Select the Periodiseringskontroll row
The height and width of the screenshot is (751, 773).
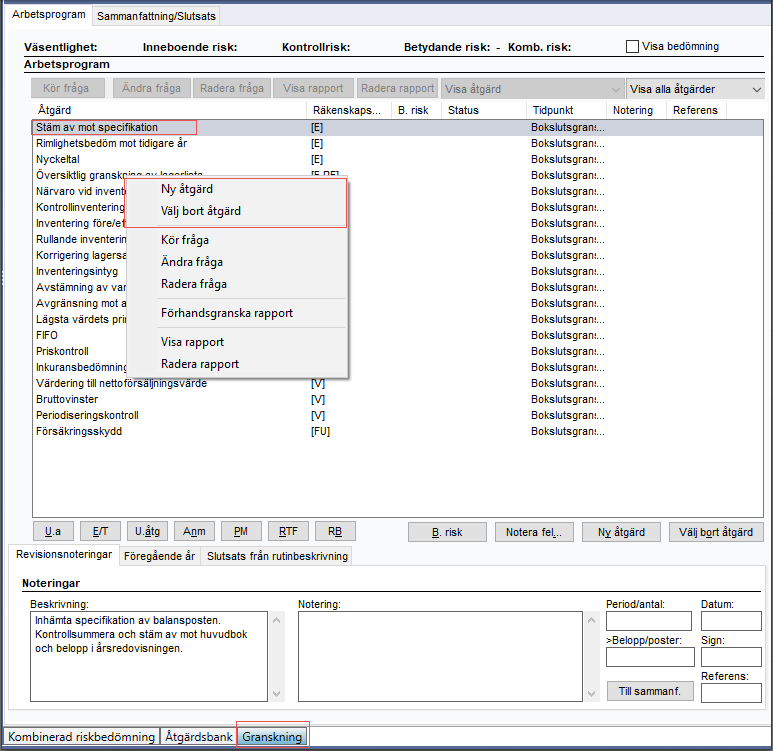coord(398,415)
